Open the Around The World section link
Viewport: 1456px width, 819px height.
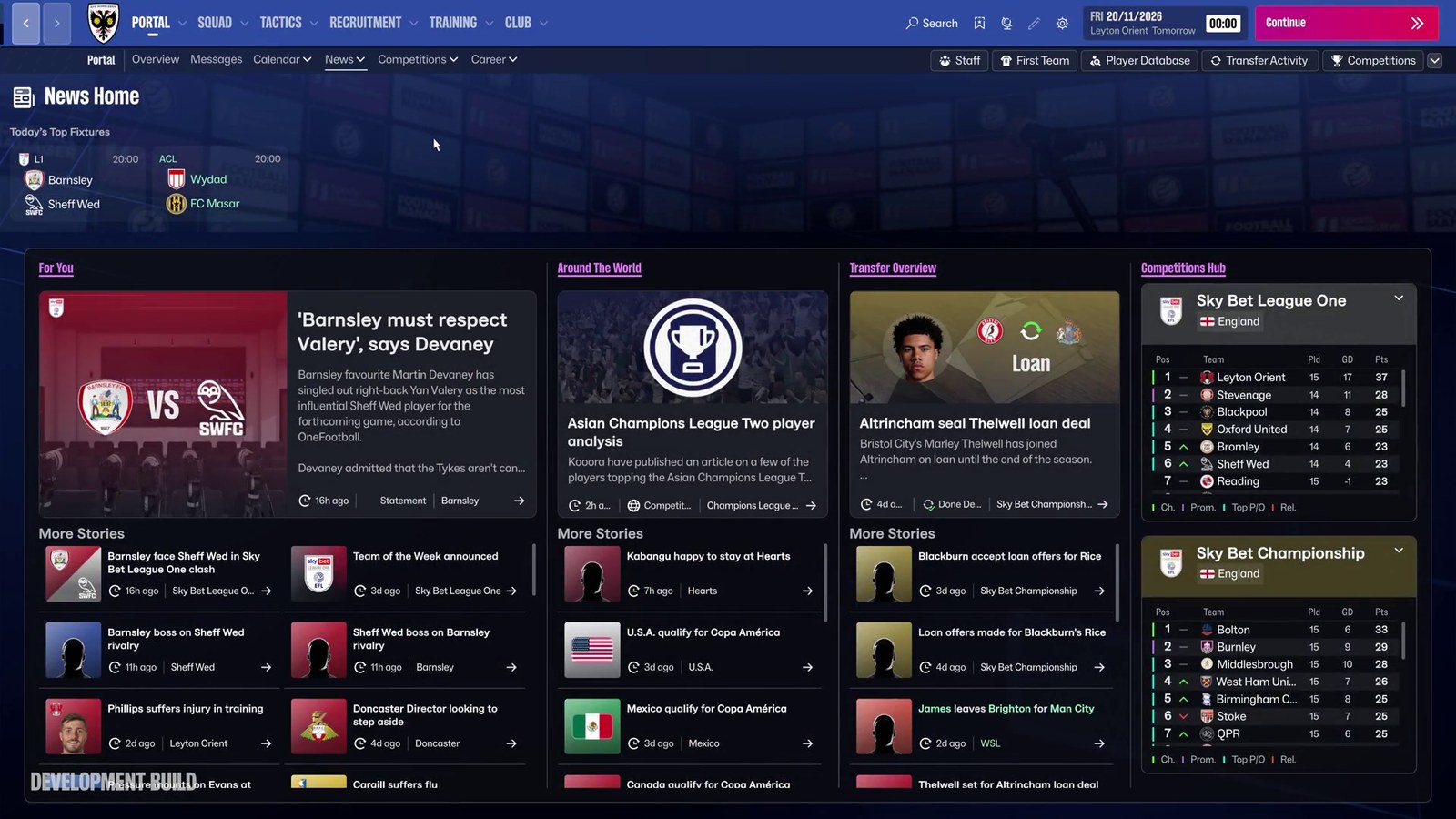tap(600, 268)
